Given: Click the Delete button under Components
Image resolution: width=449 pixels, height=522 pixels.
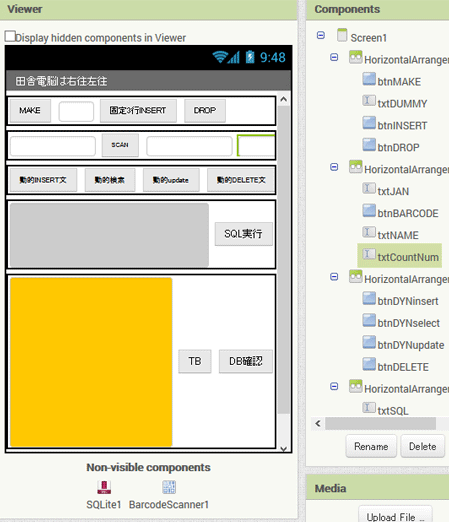Looking at the screenshot, I should tap(422, 446).
